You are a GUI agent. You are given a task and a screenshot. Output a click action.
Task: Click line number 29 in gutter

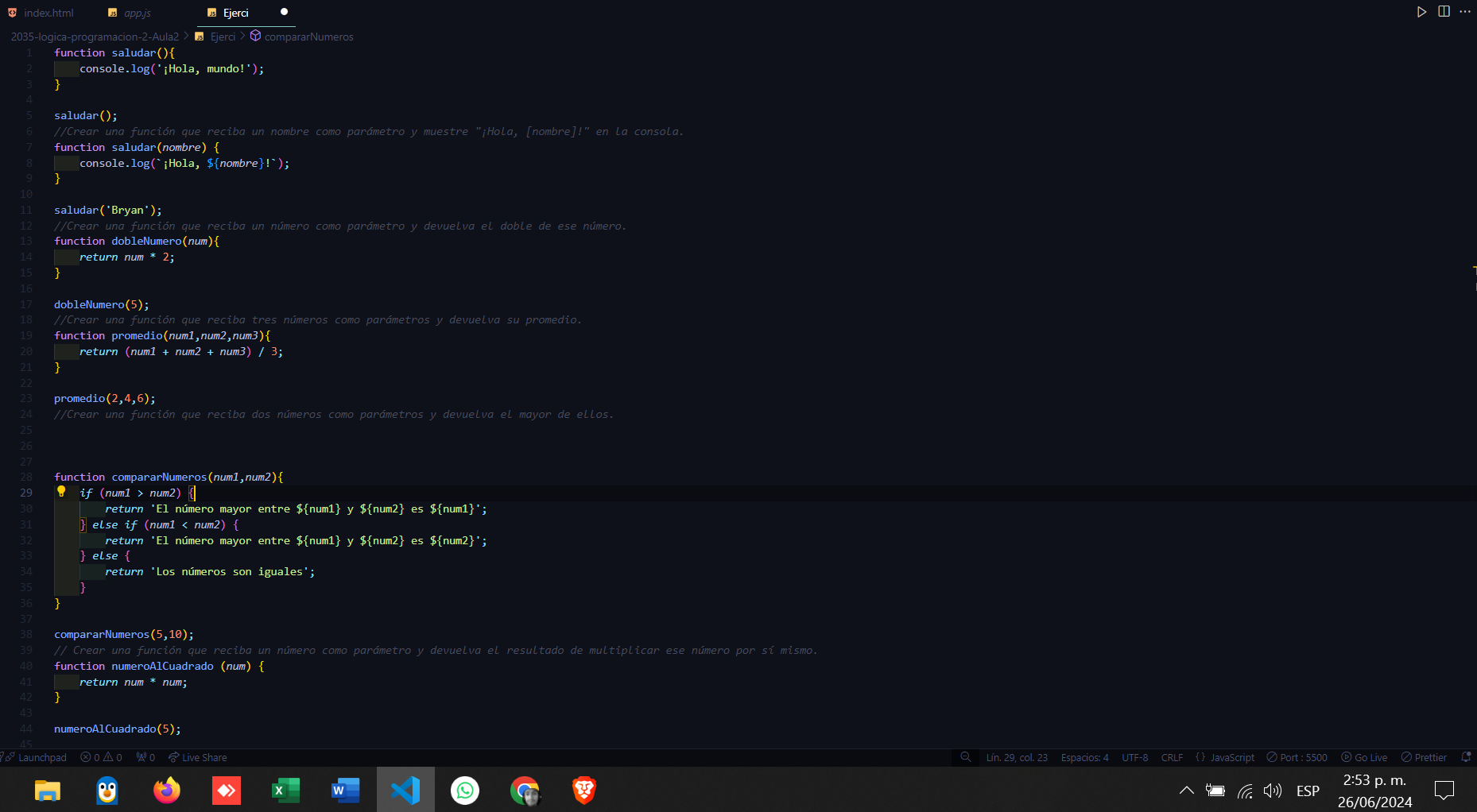coord(26,493)
